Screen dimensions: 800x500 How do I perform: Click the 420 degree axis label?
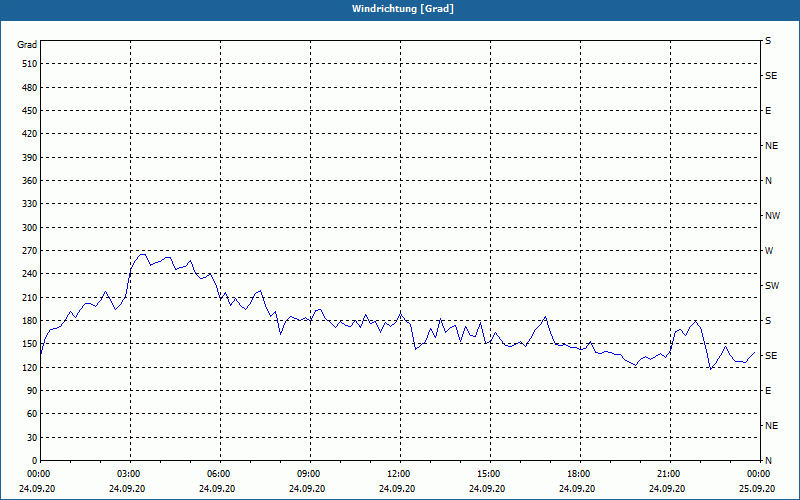[x=30, y=134]
